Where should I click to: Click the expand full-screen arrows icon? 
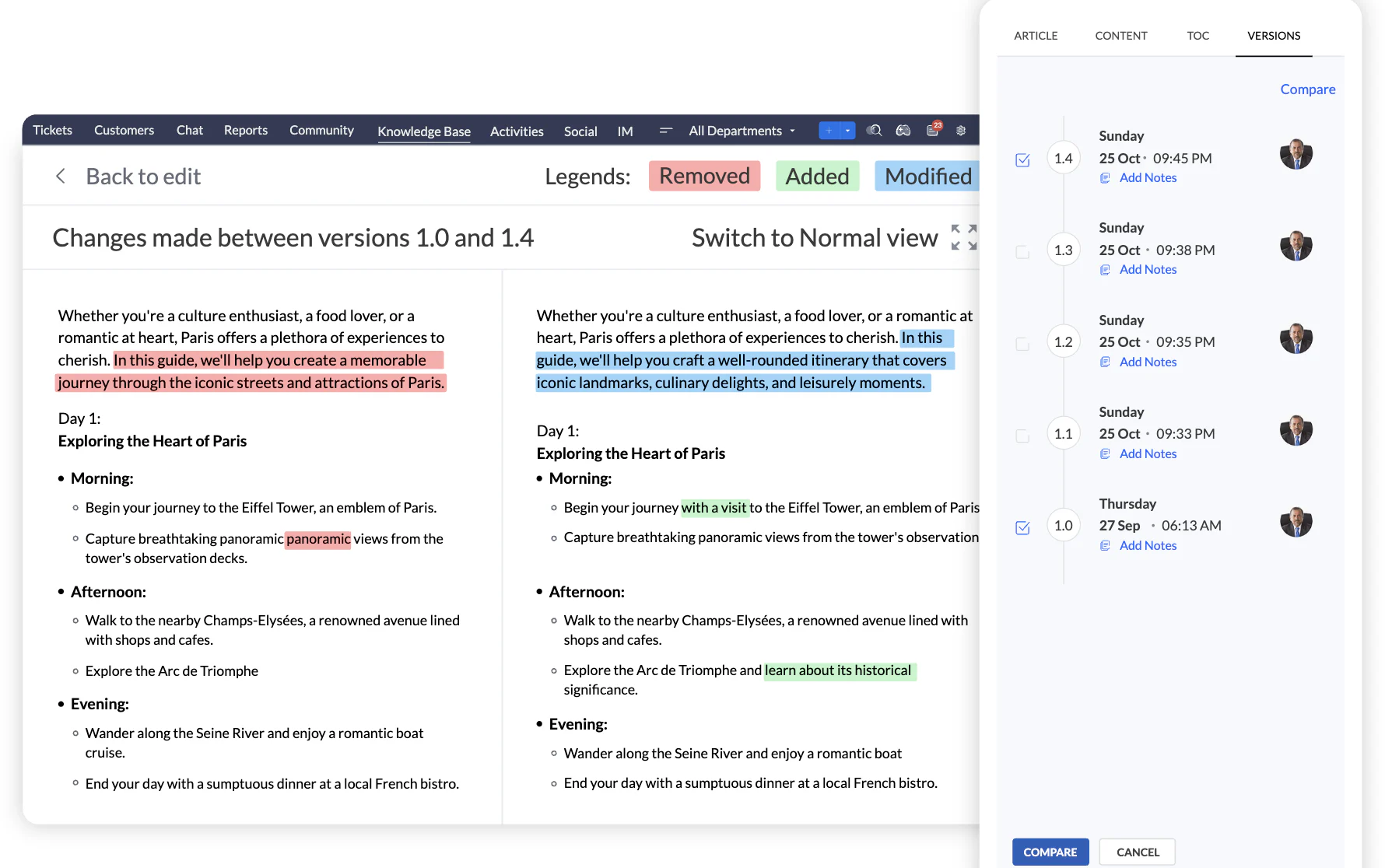click(x=964, y=237)
